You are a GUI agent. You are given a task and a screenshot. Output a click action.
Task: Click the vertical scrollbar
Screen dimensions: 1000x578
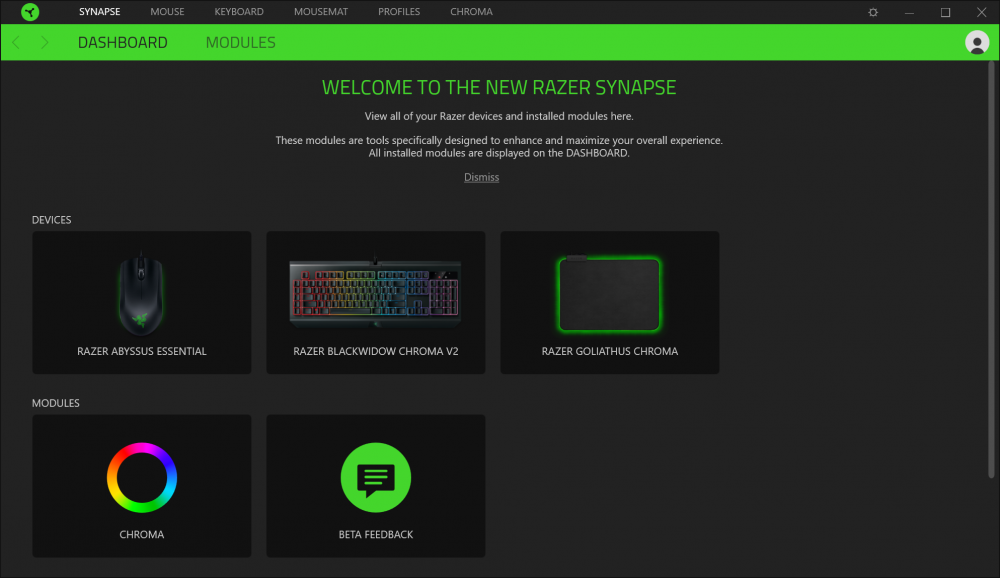(991, 269)
